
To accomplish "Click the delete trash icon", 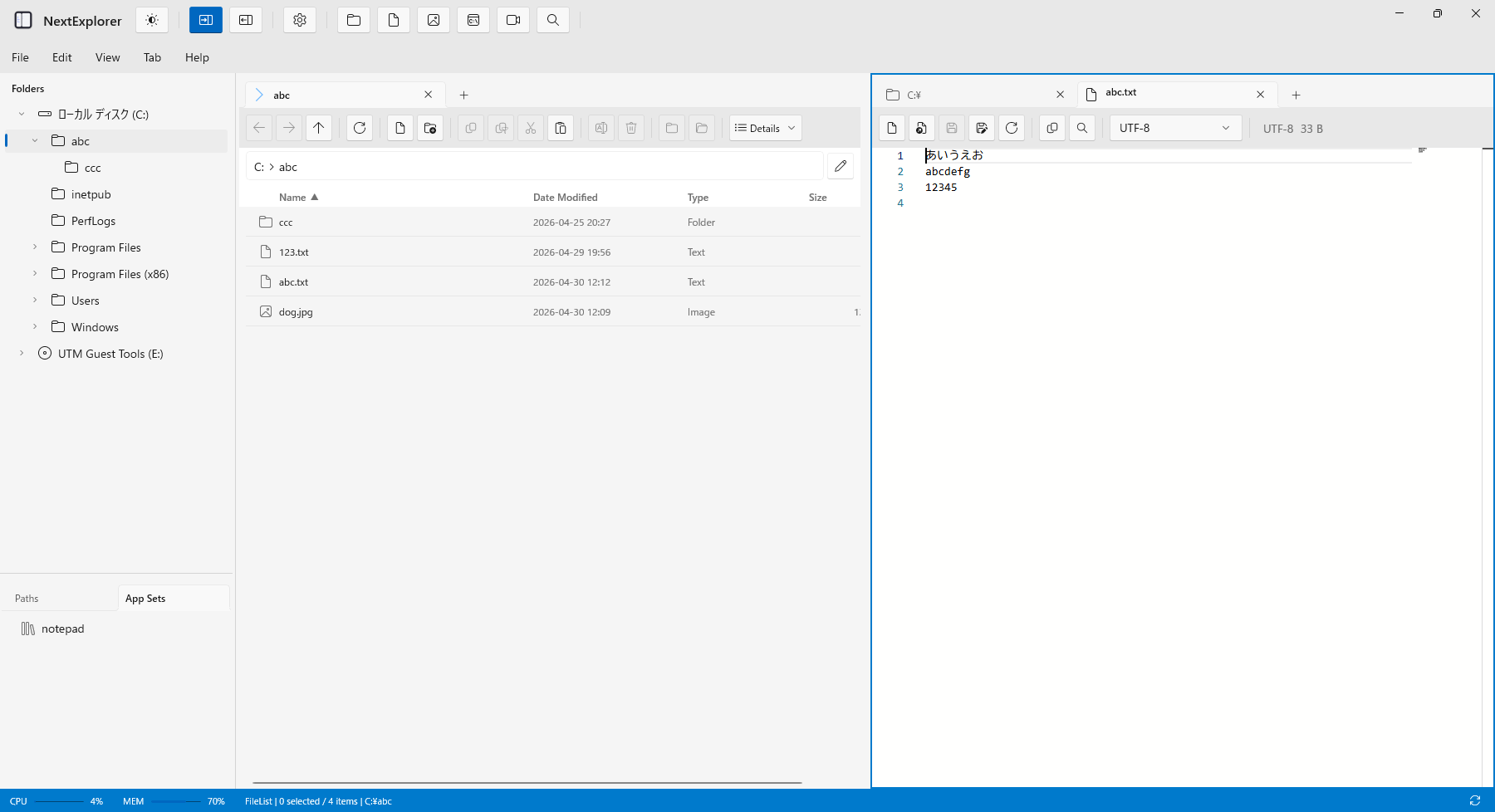I will pyautogui.click(x=631, y=128).
